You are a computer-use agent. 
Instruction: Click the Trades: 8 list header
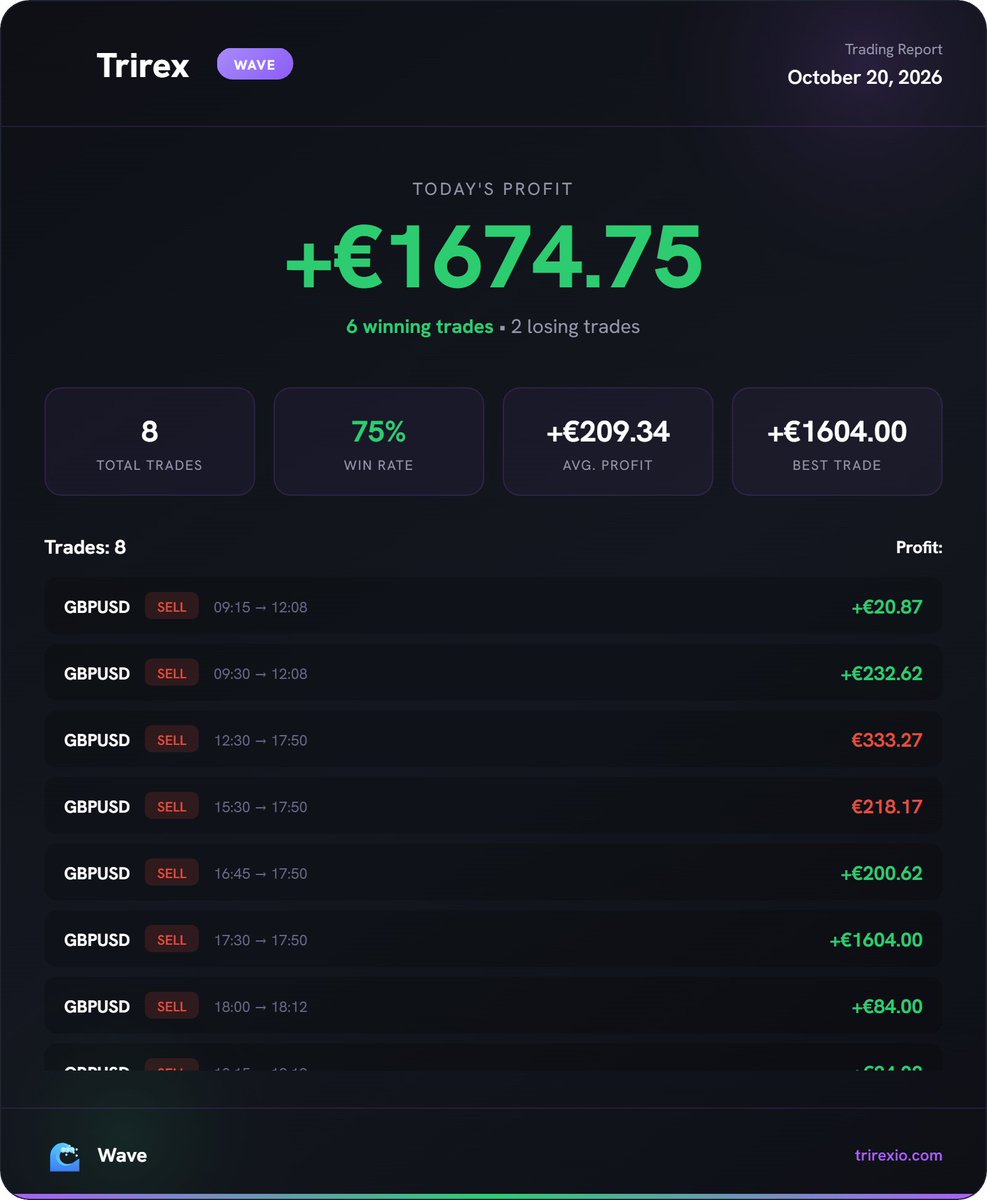point(85,547)
